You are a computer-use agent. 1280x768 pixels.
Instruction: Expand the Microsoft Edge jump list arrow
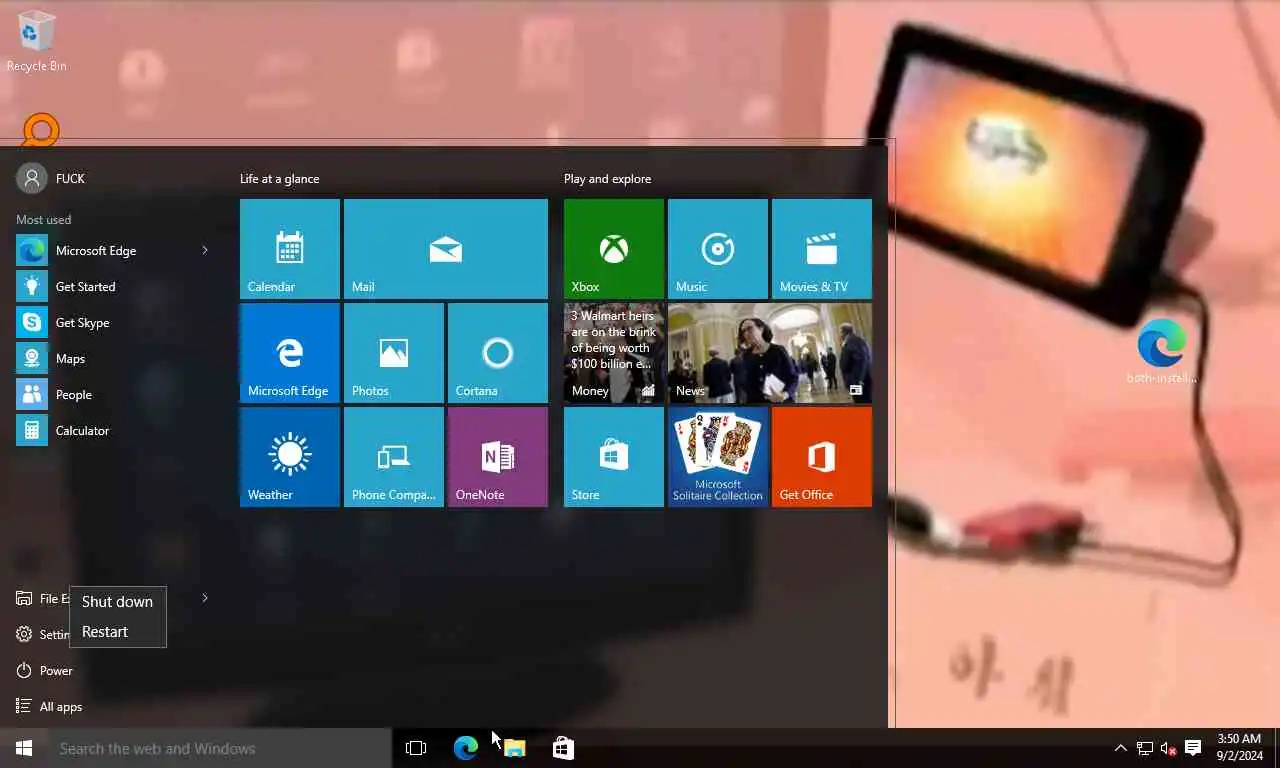pyautogui.click(x=205, y=250)
